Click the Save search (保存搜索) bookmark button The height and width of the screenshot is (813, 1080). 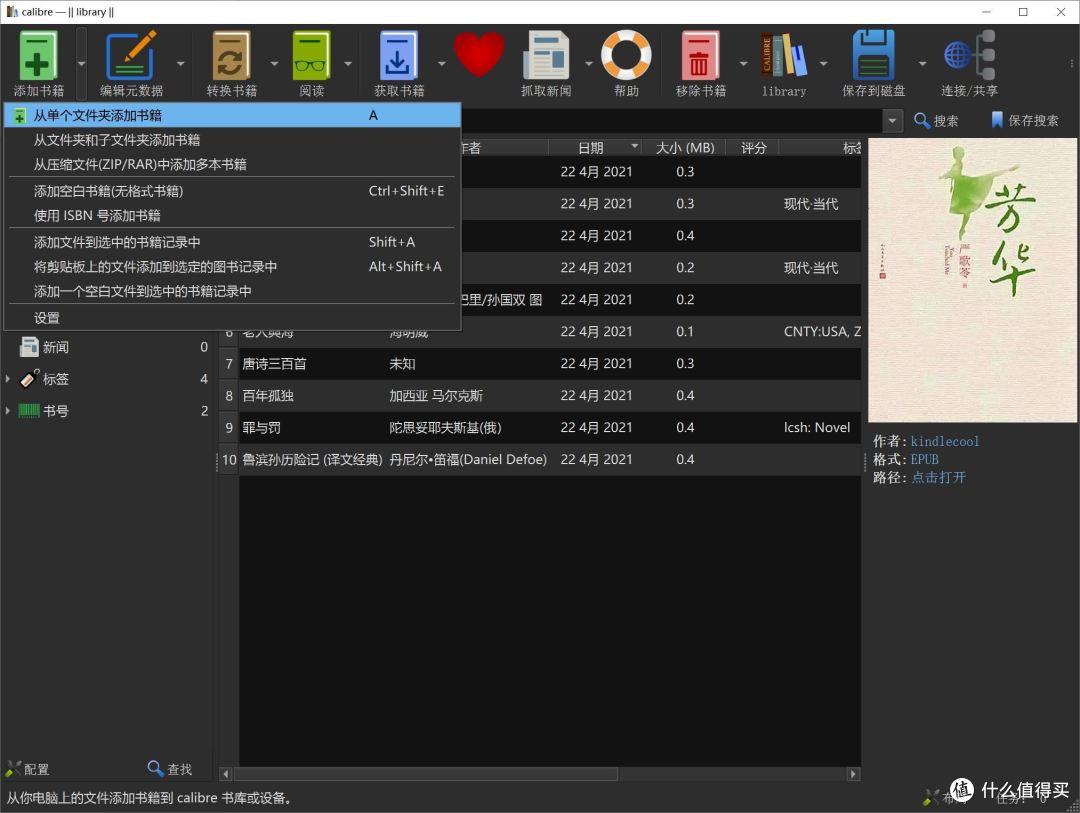click(x=1024, y=121)
